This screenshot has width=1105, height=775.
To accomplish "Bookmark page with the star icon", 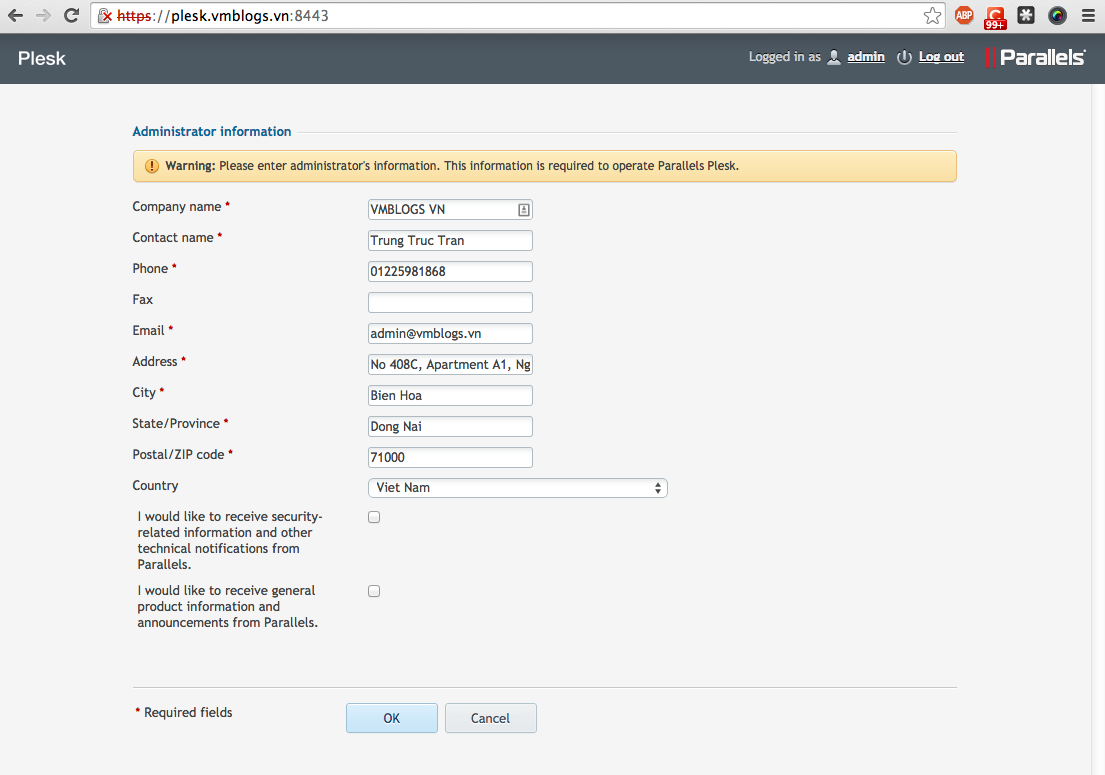I will point(932,16).
